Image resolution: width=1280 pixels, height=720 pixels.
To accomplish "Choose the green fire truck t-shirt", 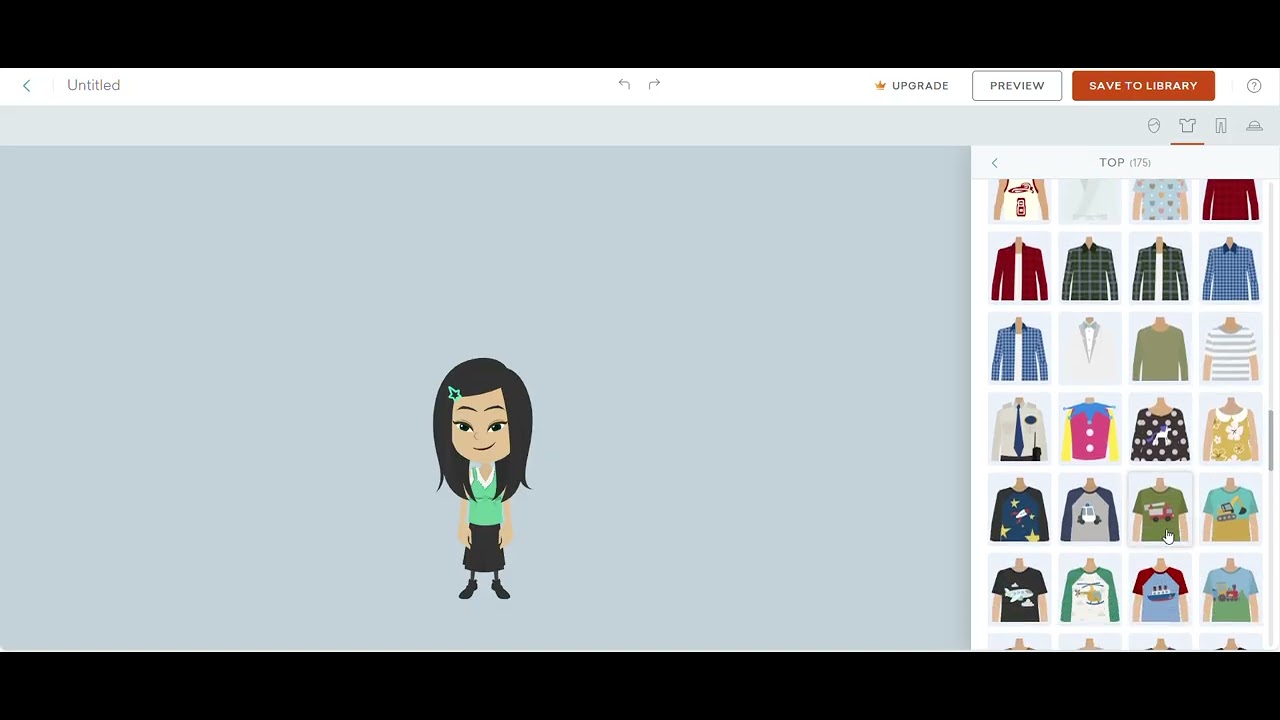I will (x=1160, y=510).
